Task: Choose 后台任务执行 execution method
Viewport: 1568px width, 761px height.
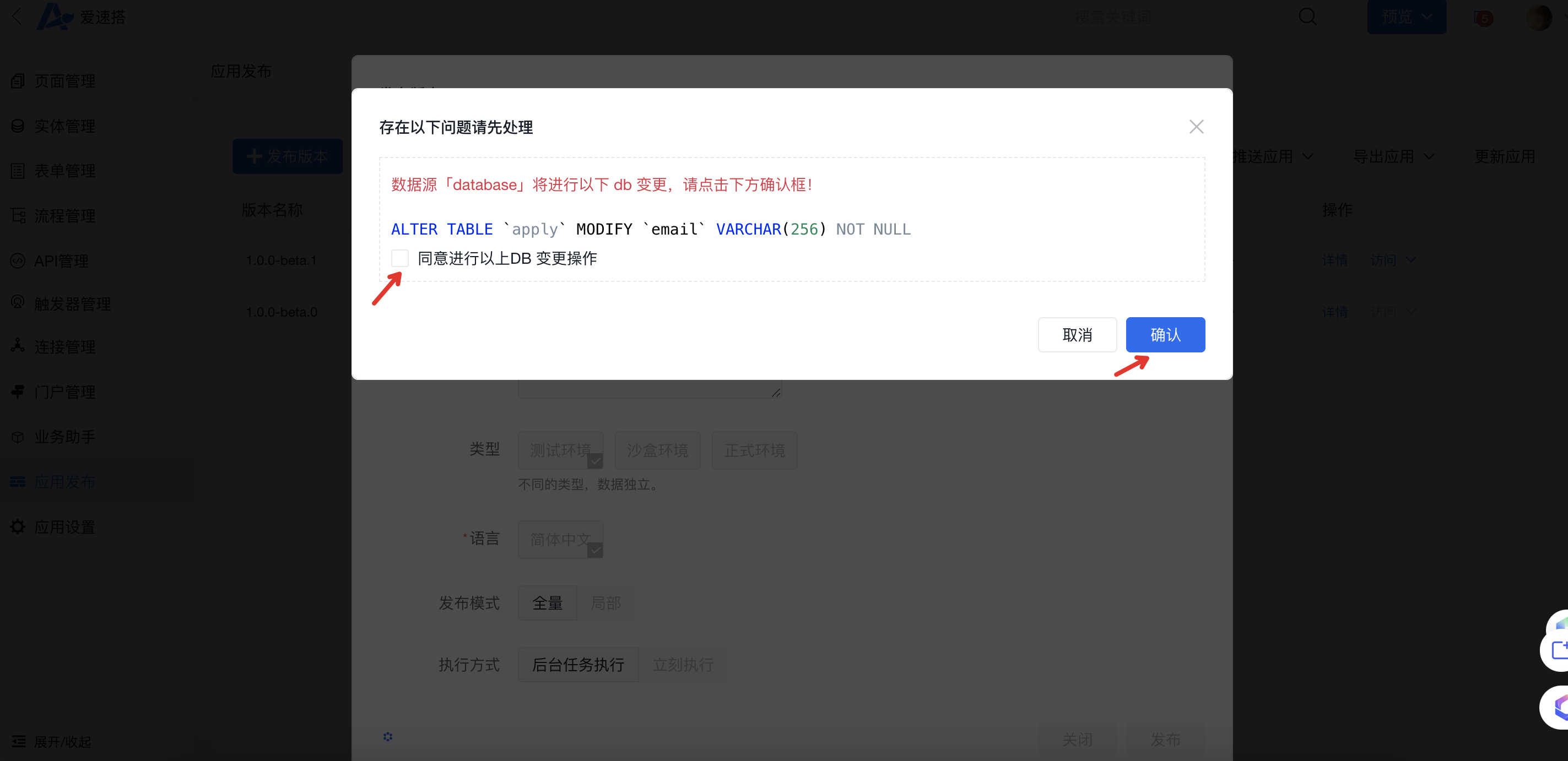Action: pos(577,665)
